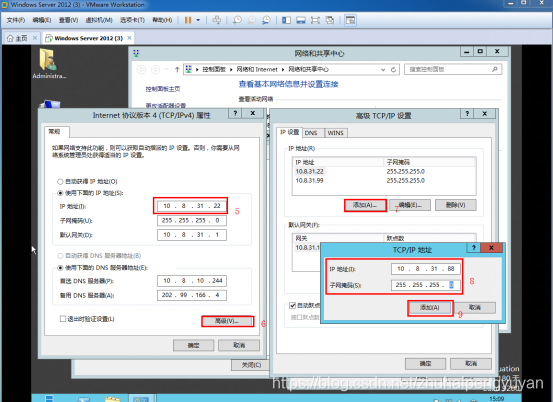Close the Windows Server 2012 (3) tab

pos(129,38)
